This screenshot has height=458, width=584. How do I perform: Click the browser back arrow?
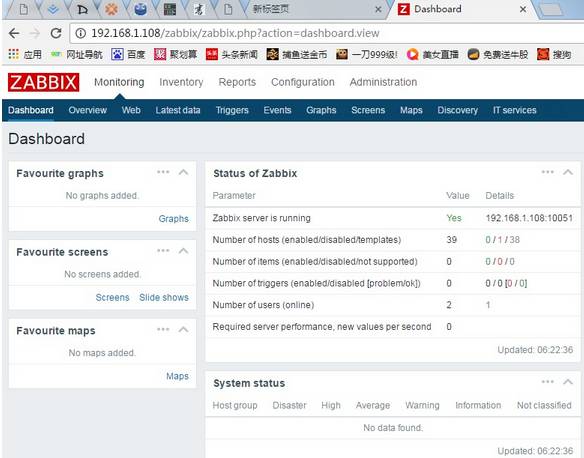click(x=14, y=34)
